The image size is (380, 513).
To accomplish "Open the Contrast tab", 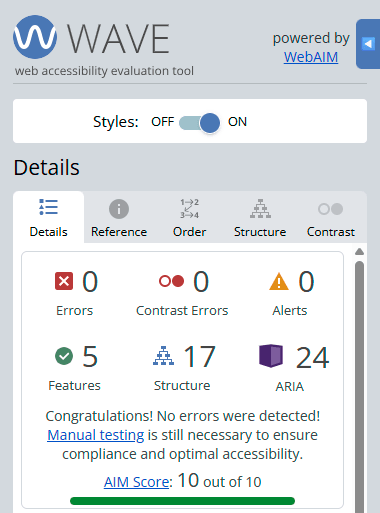I will coord(331,218).
